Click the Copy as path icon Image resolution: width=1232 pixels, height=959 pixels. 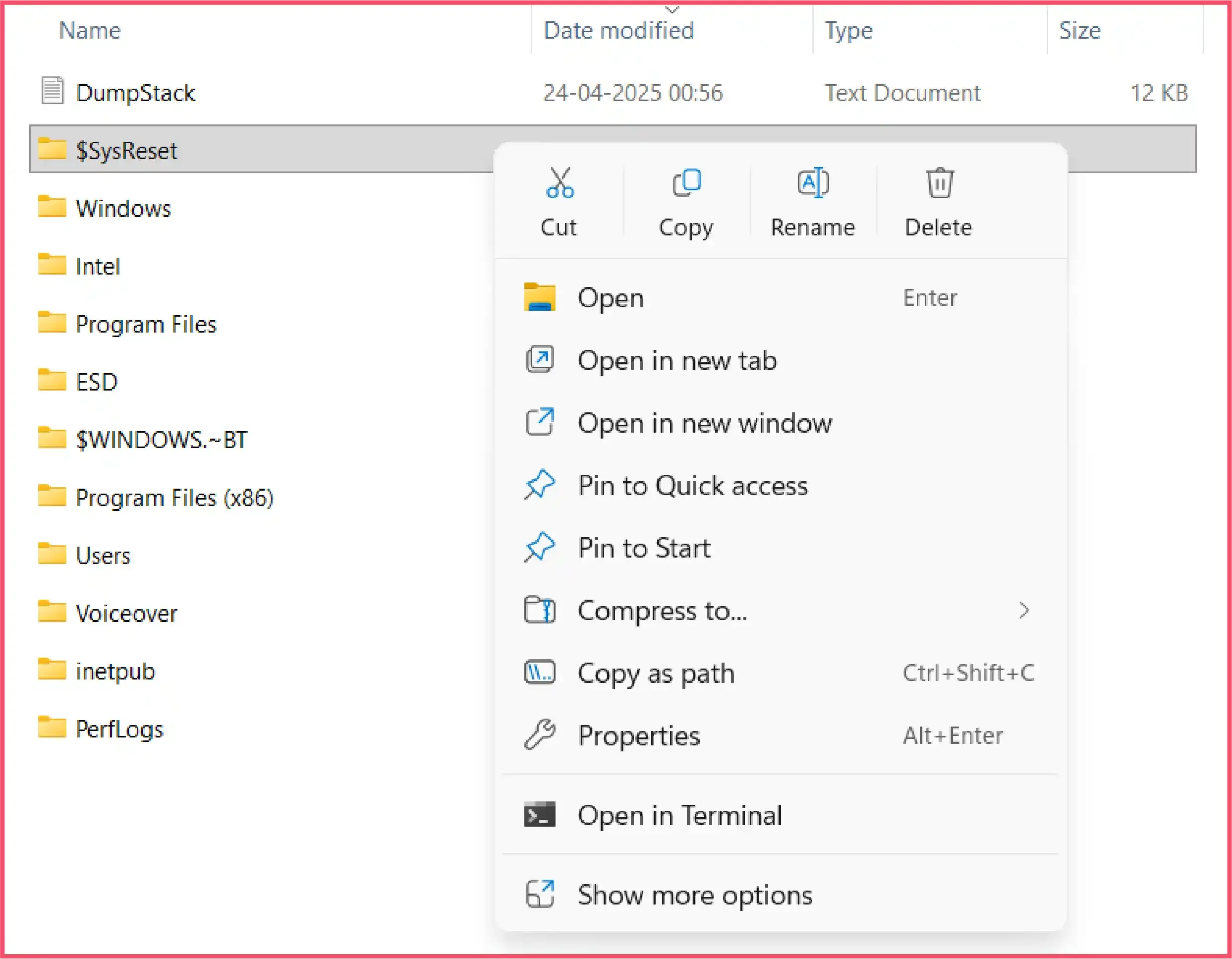539,673
